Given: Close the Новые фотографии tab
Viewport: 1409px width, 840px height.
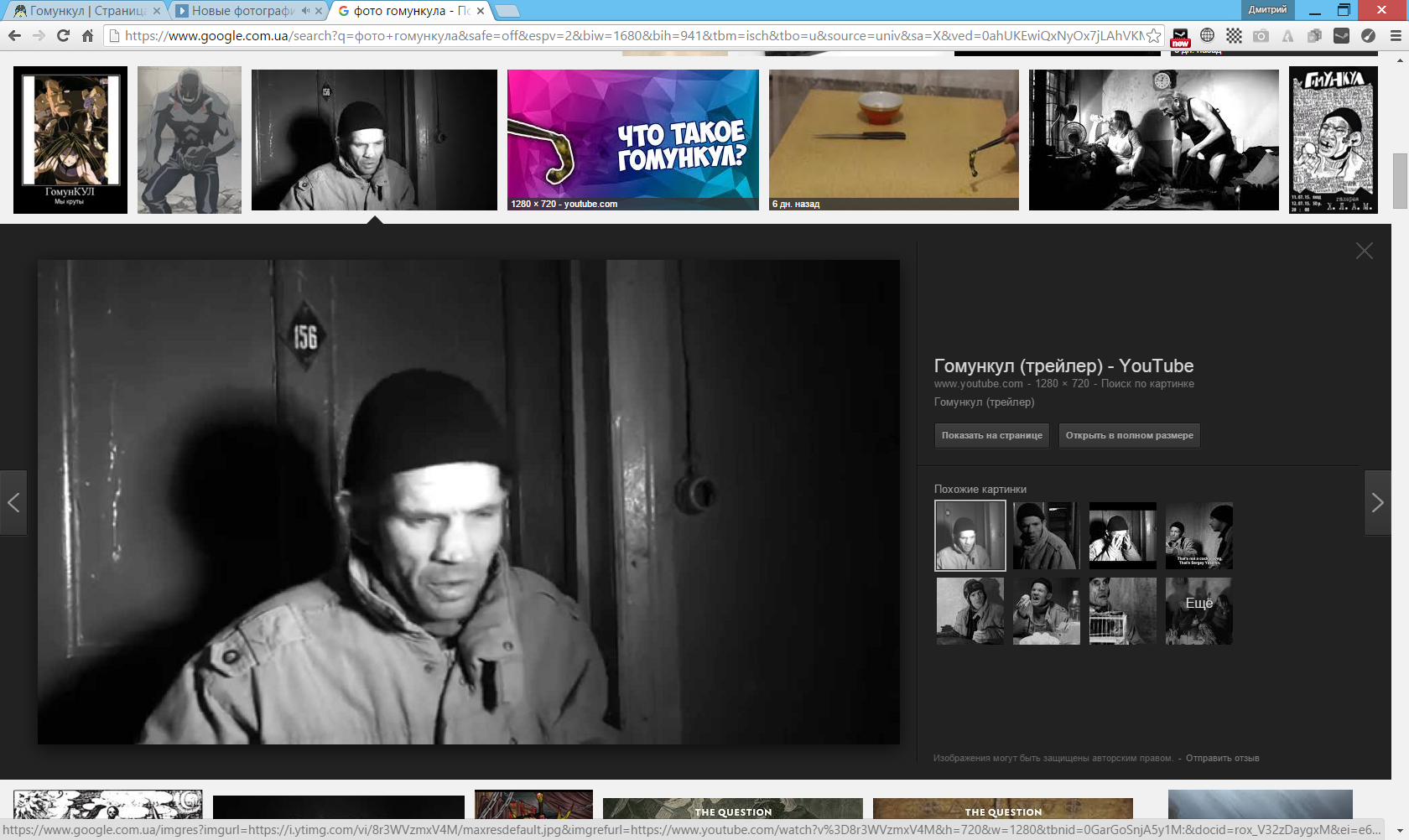Looking at the screenshot, I should click(319, 11).
